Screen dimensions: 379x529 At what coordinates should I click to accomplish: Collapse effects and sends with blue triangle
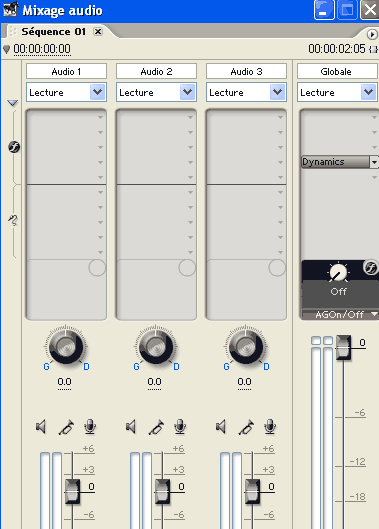pyautogui.click(x=12, y=103)
